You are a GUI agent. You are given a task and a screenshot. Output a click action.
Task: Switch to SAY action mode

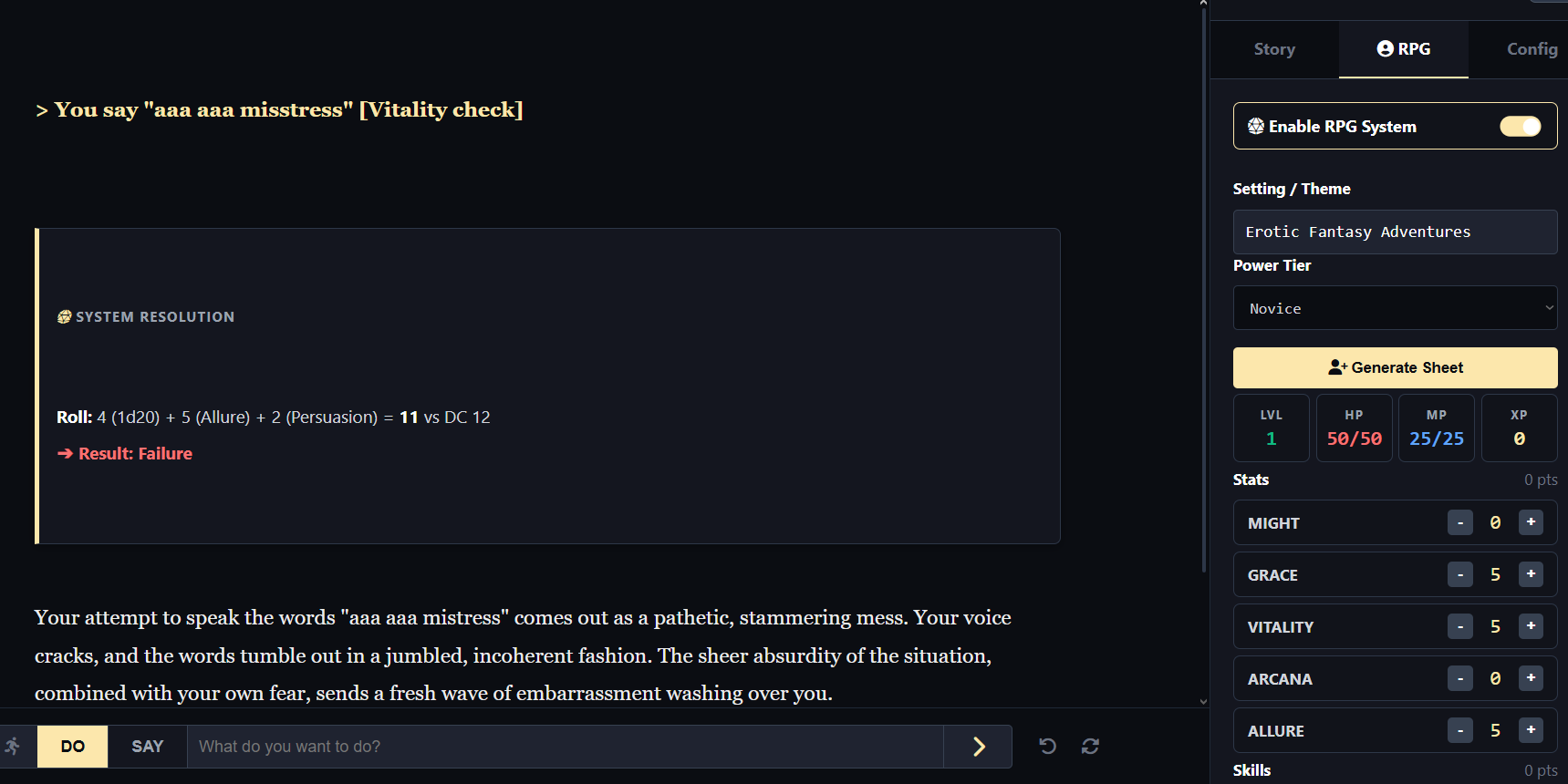click(148, 747)
